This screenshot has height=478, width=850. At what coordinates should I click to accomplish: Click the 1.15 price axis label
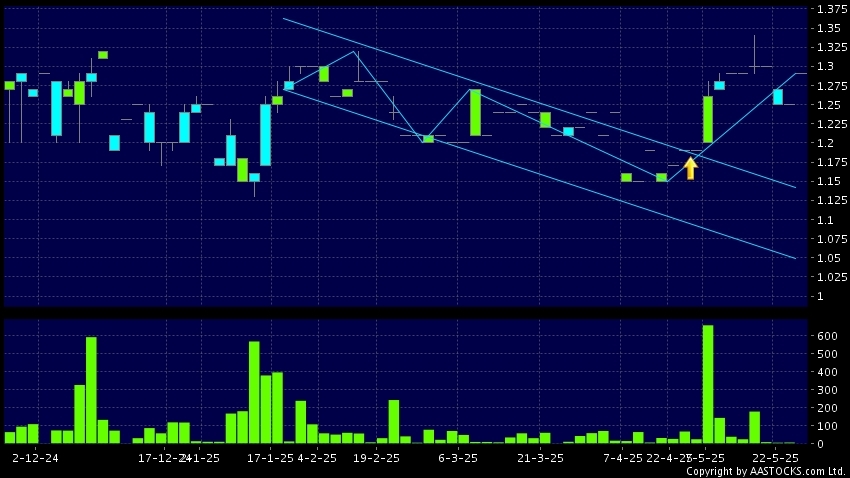tap(829, 181)
